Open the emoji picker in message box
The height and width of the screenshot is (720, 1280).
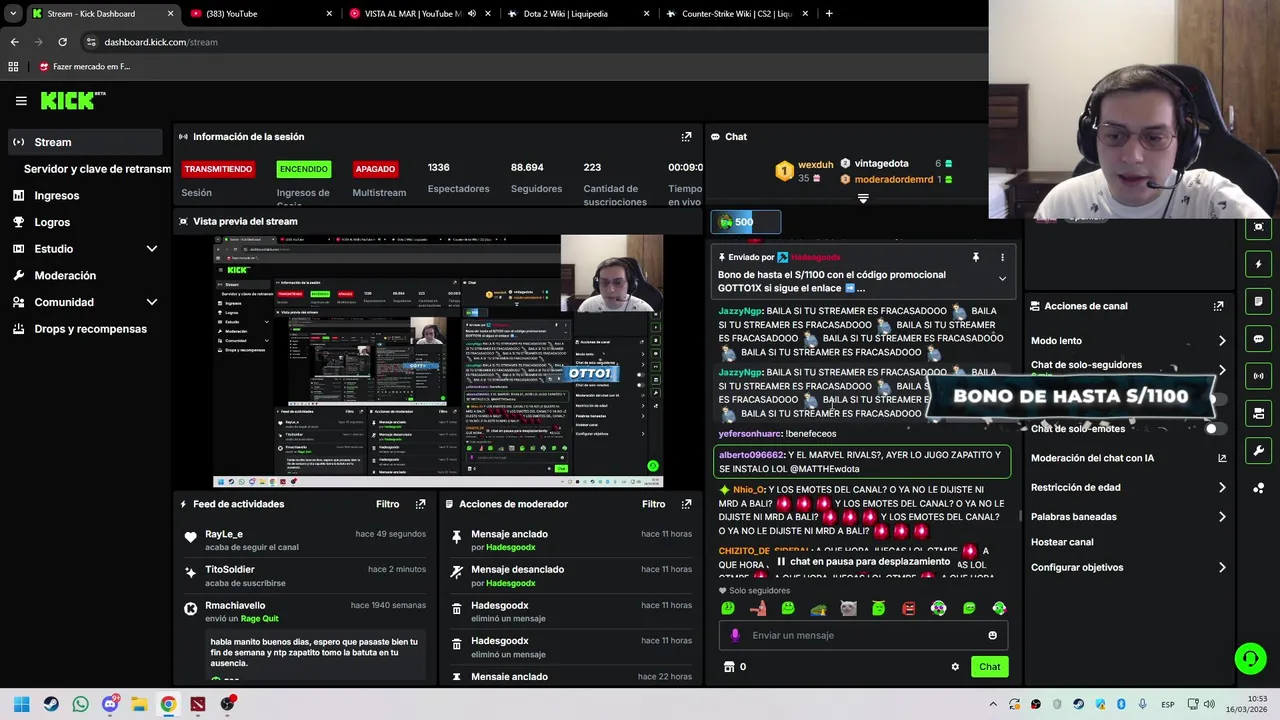tap(992, 635)
